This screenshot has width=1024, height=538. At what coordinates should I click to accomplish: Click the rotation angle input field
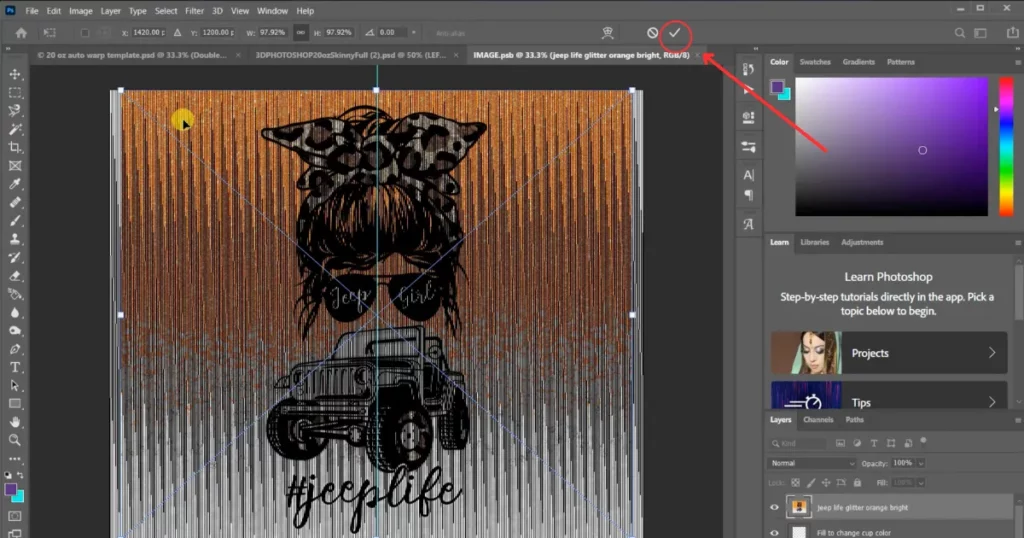pos(392,32)
